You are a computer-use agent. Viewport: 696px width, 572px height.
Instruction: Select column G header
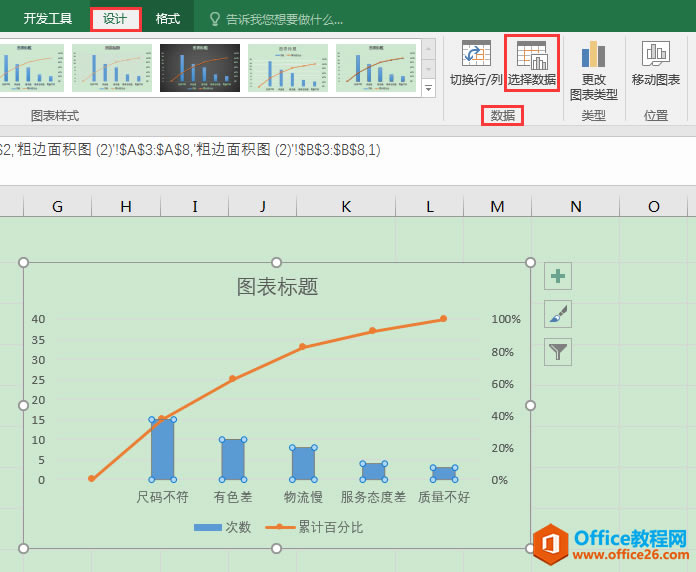pyautogui.click(x=57, y=206)
